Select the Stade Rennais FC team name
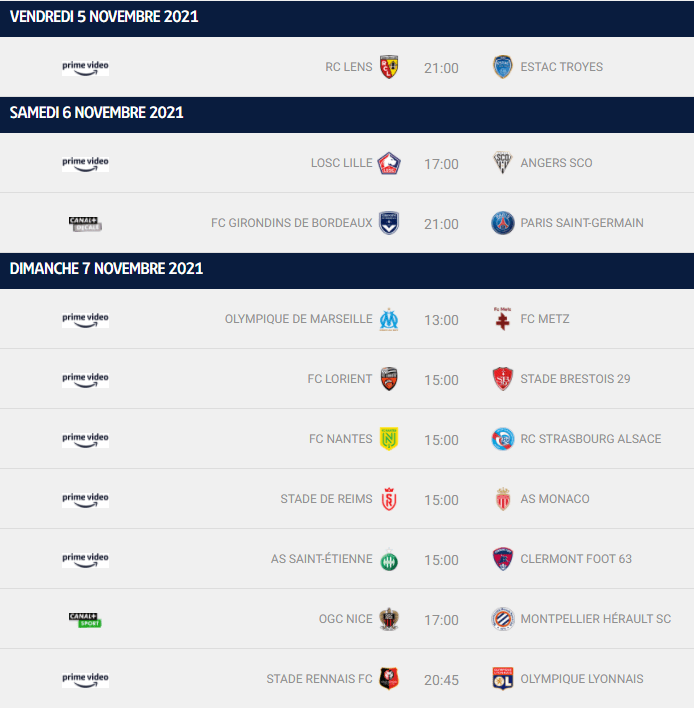The height and width of the screenshot is (708, 694). pyautogui.click(x=319, y=679)
